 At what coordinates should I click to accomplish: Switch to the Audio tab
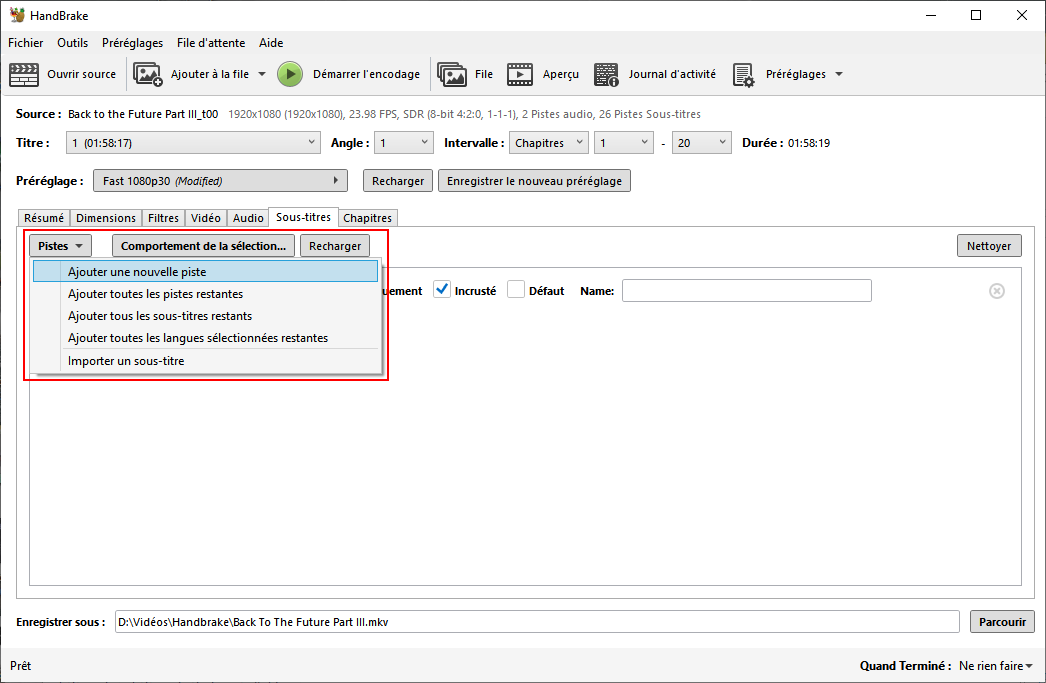tap(248, 218)
